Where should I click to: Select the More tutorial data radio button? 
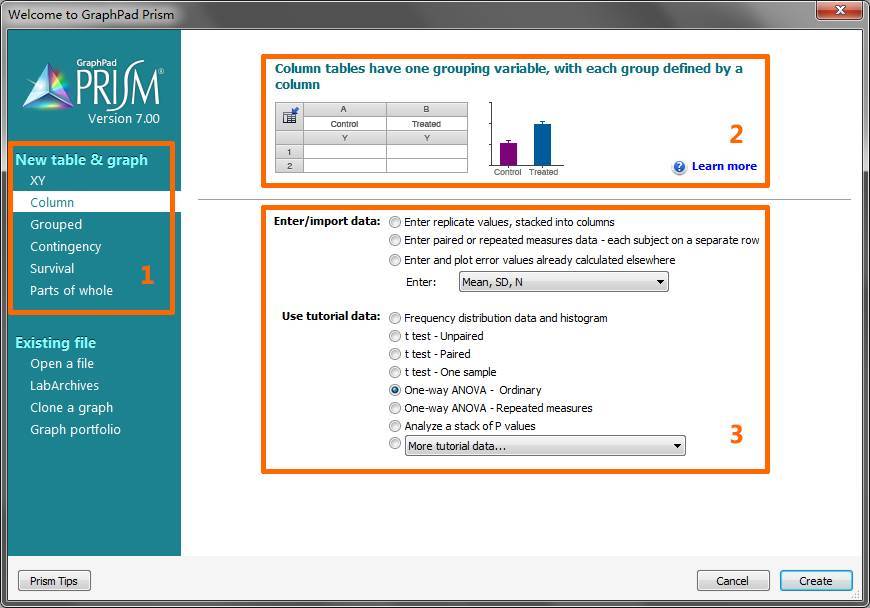pyautogui.click(x=394, y=443)
